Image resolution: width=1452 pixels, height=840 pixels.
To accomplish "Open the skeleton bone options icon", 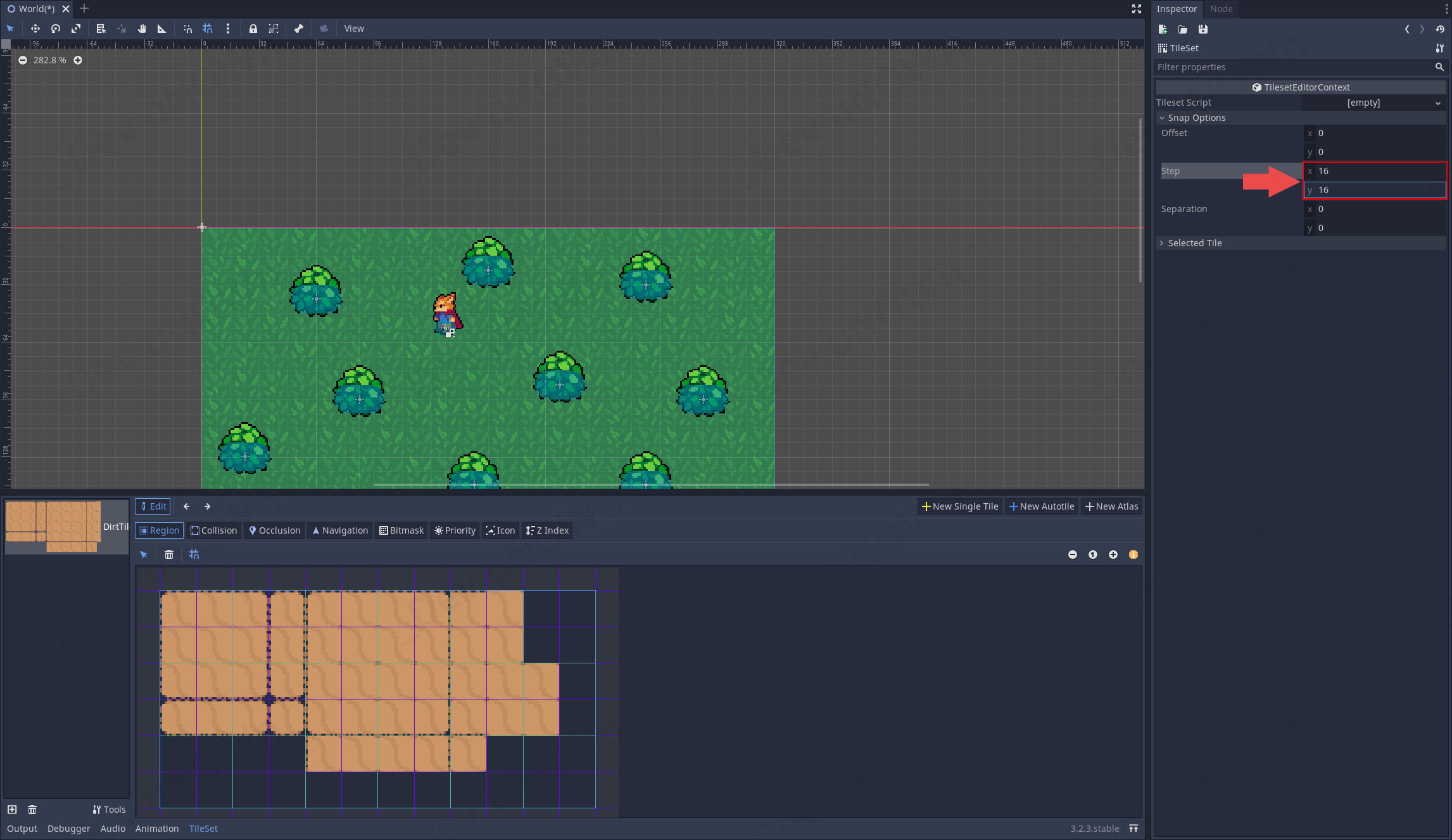I will tap(298, 28).
